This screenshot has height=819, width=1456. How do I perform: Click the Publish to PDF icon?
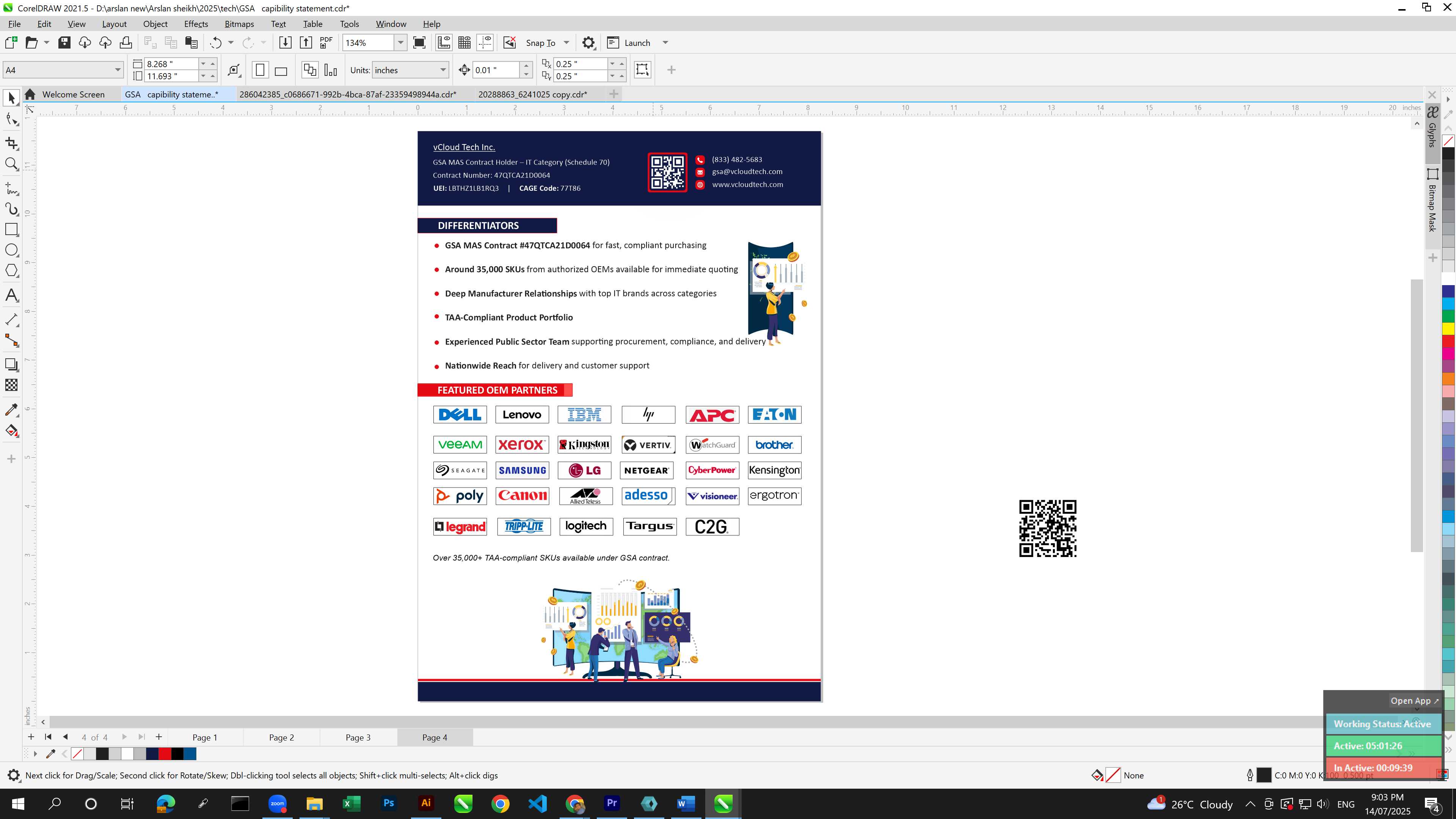(x=326, y=43)
